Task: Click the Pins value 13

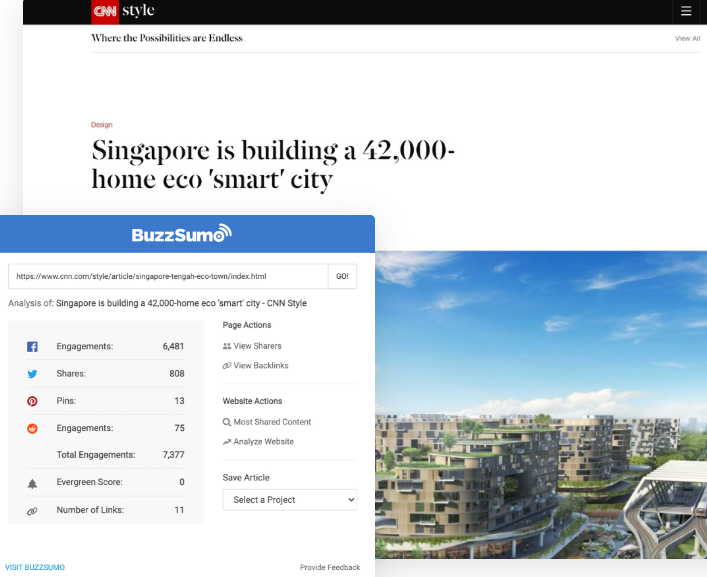Action: pyautogui.click(x=179, y=401)
